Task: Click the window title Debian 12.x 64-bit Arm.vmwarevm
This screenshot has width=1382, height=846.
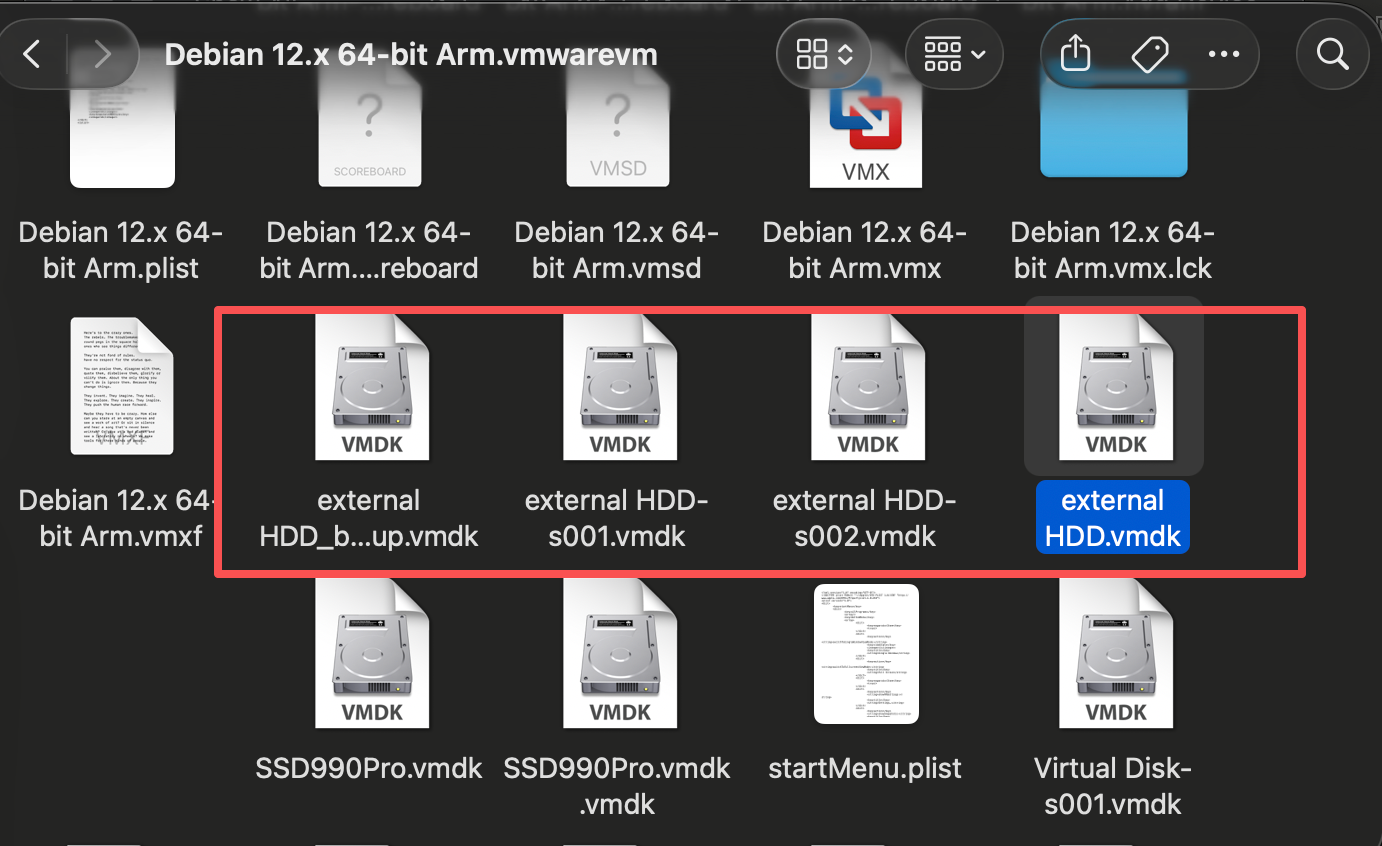Action: tap(411, 54)
